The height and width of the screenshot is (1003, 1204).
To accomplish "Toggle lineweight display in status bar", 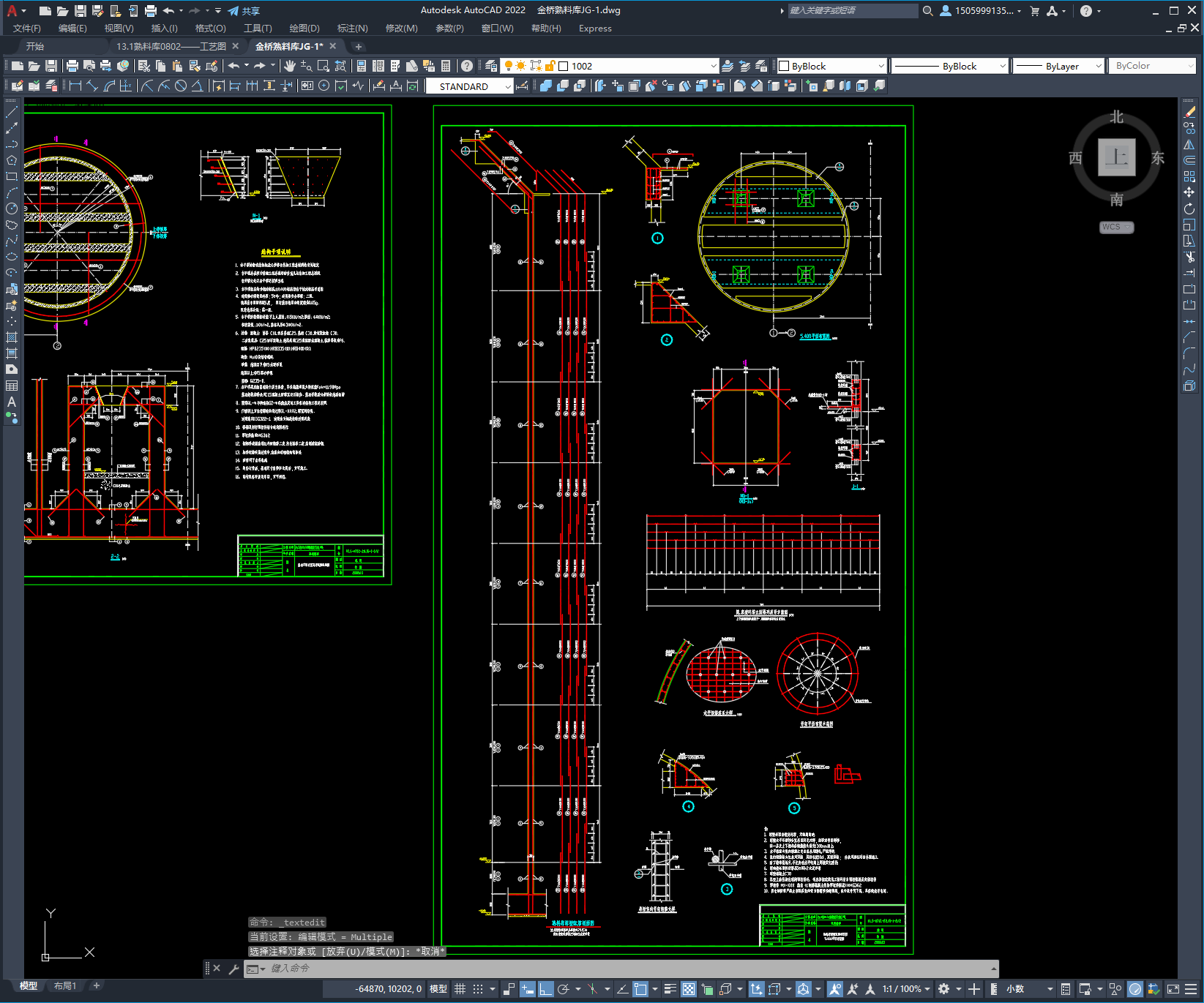I will coord(670,988).
